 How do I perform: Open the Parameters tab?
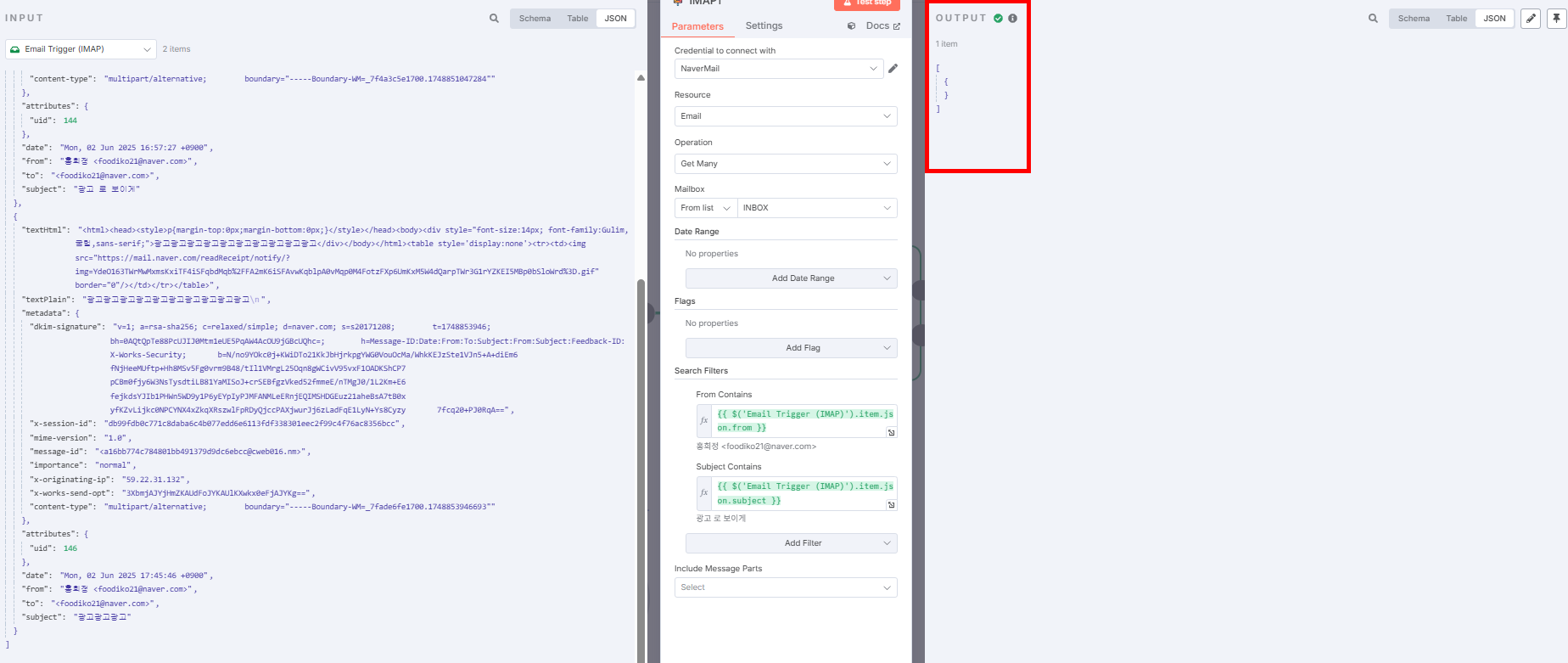[x=697, y=26]
